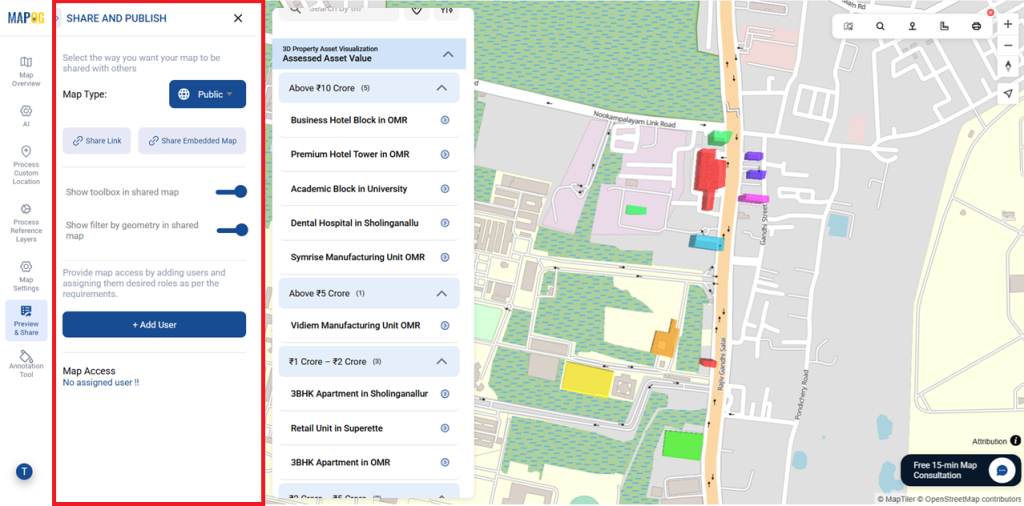Open Map Settings in the sidebar

[x=26, y=276]
